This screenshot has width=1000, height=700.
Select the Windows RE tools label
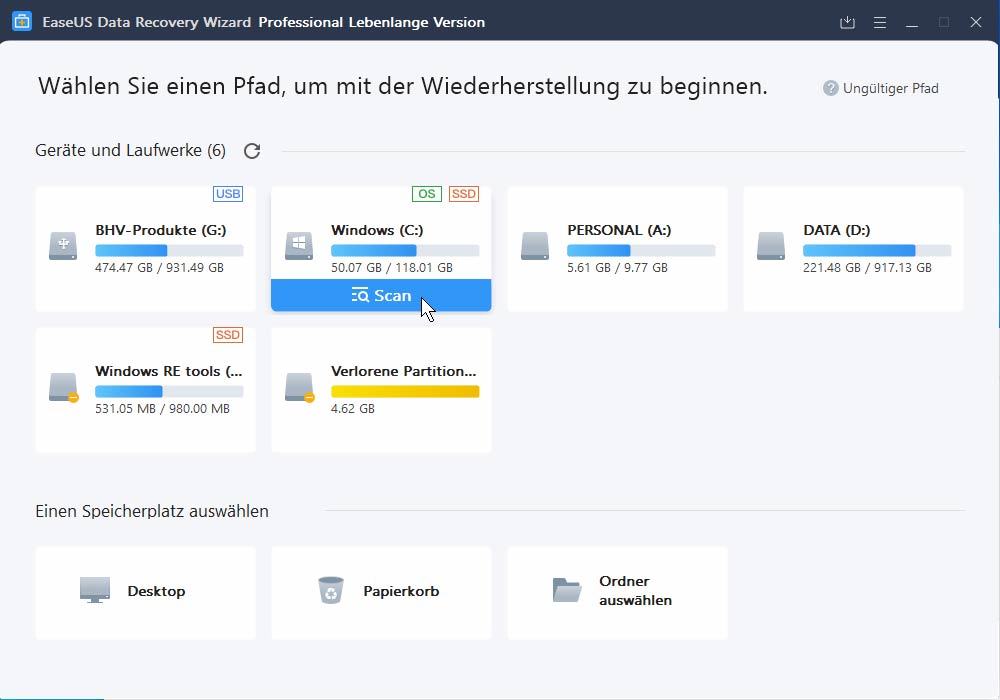click(168, 371)
